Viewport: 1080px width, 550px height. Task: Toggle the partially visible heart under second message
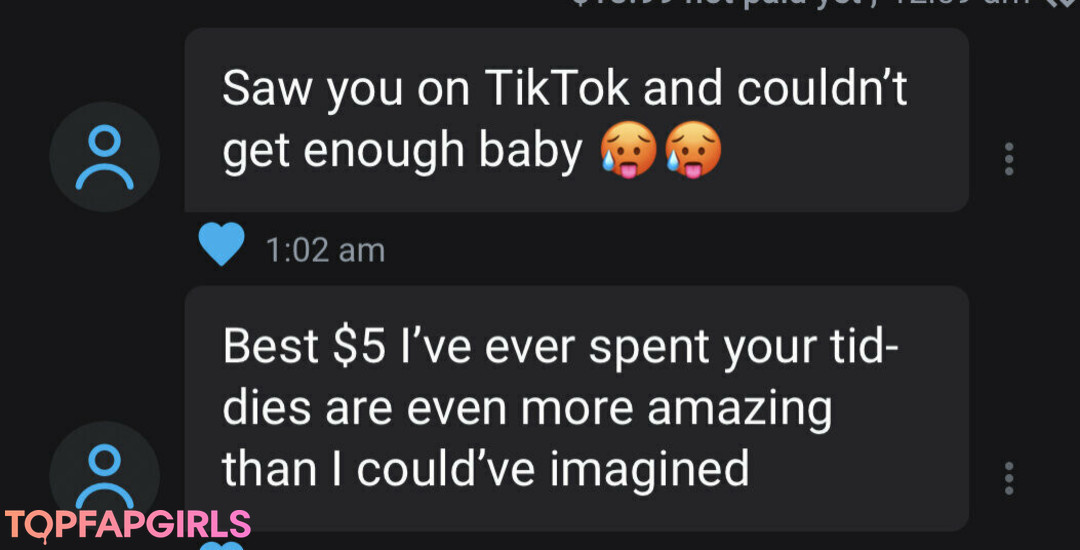pyautogui.click(x=221, y=545)
